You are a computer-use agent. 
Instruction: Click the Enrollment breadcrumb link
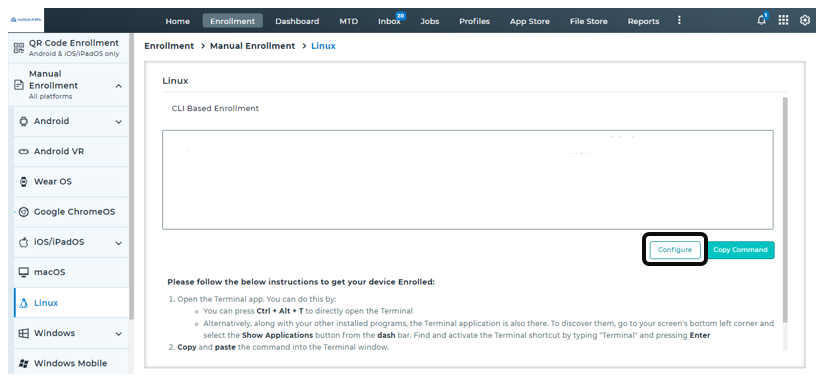click(x=169, y=46)
